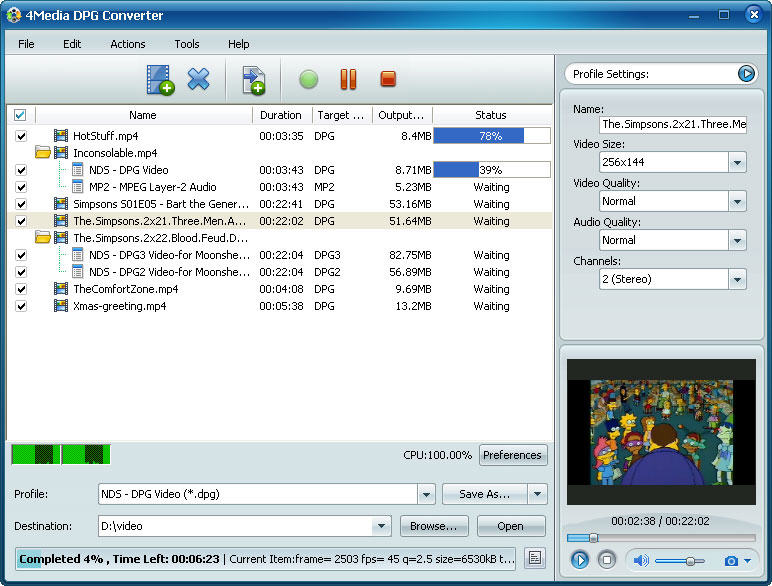Click the film icon of Inconsolable.mp4
This screenshot has width=772, height=586.
click(61, 153)
